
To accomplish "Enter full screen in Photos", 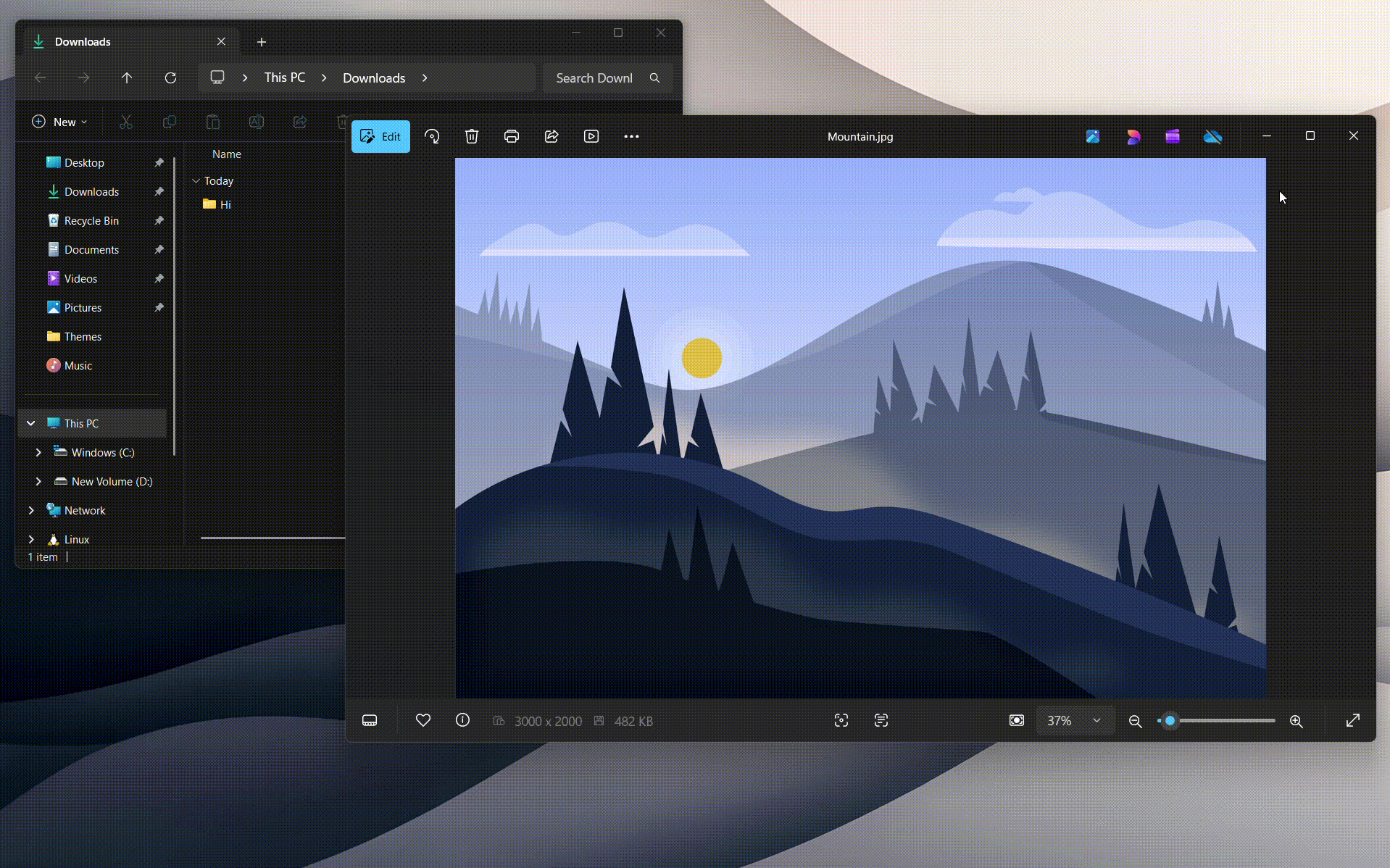I will click(x=1352, y=720).
